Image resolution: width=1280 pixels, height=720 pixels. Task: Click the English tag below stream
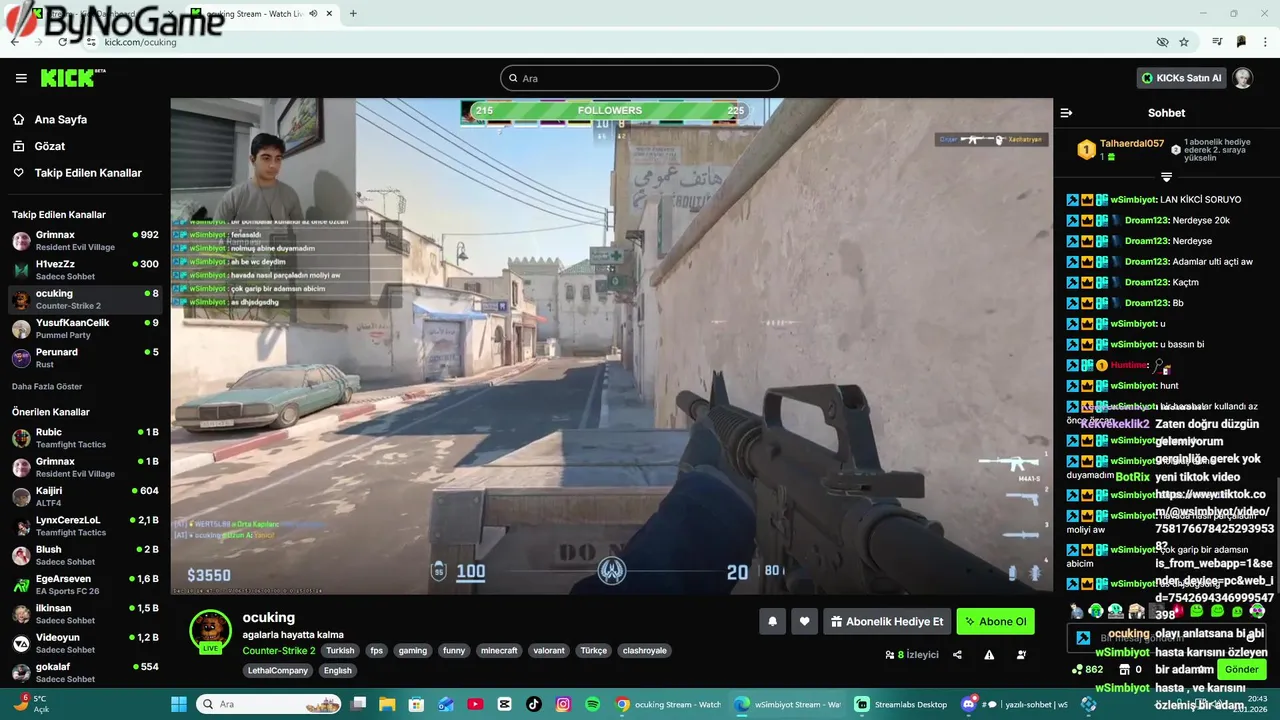pos(338,670)
